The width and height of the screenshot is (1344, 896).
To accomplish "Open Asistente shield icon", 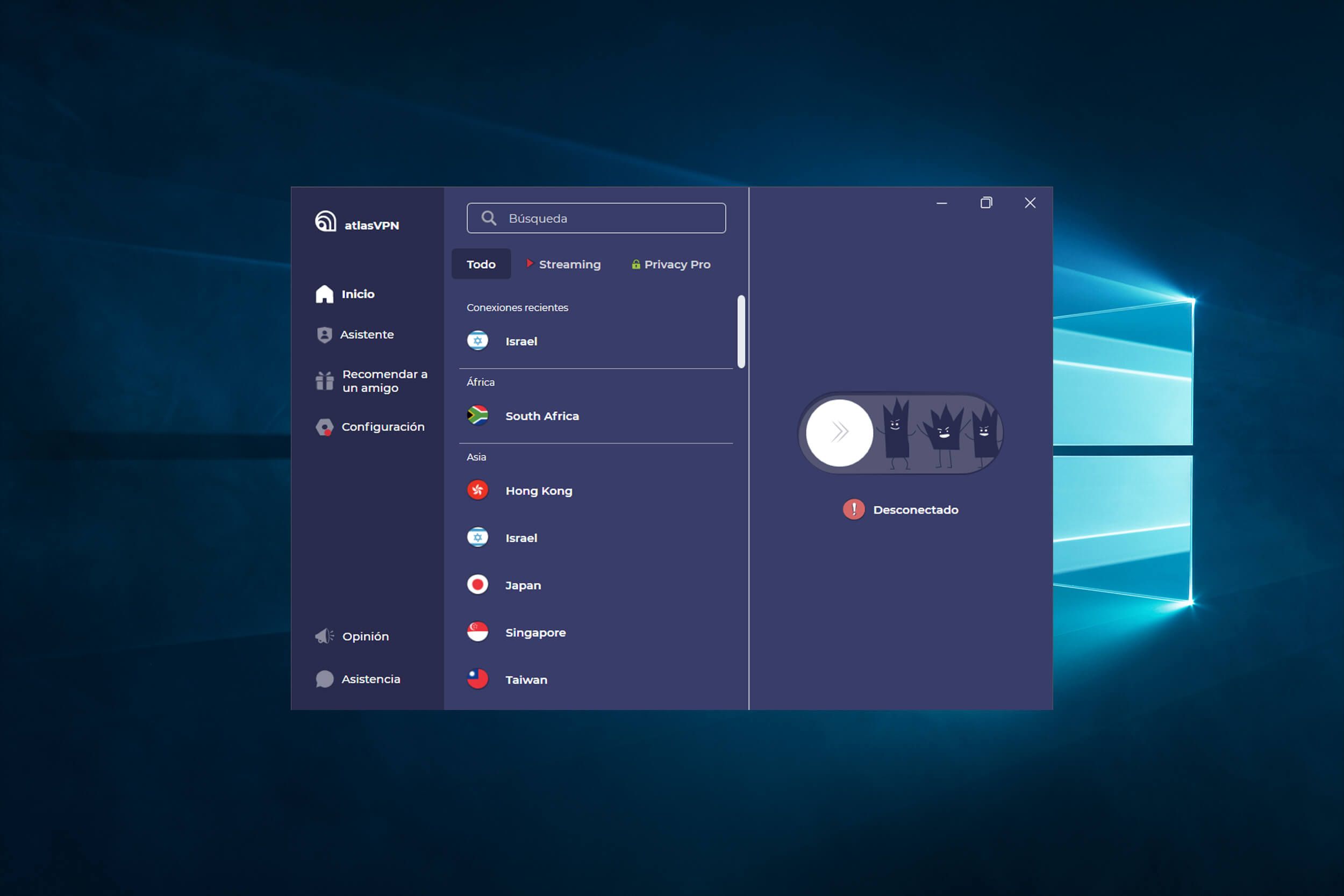I will (x=324, y=334).
